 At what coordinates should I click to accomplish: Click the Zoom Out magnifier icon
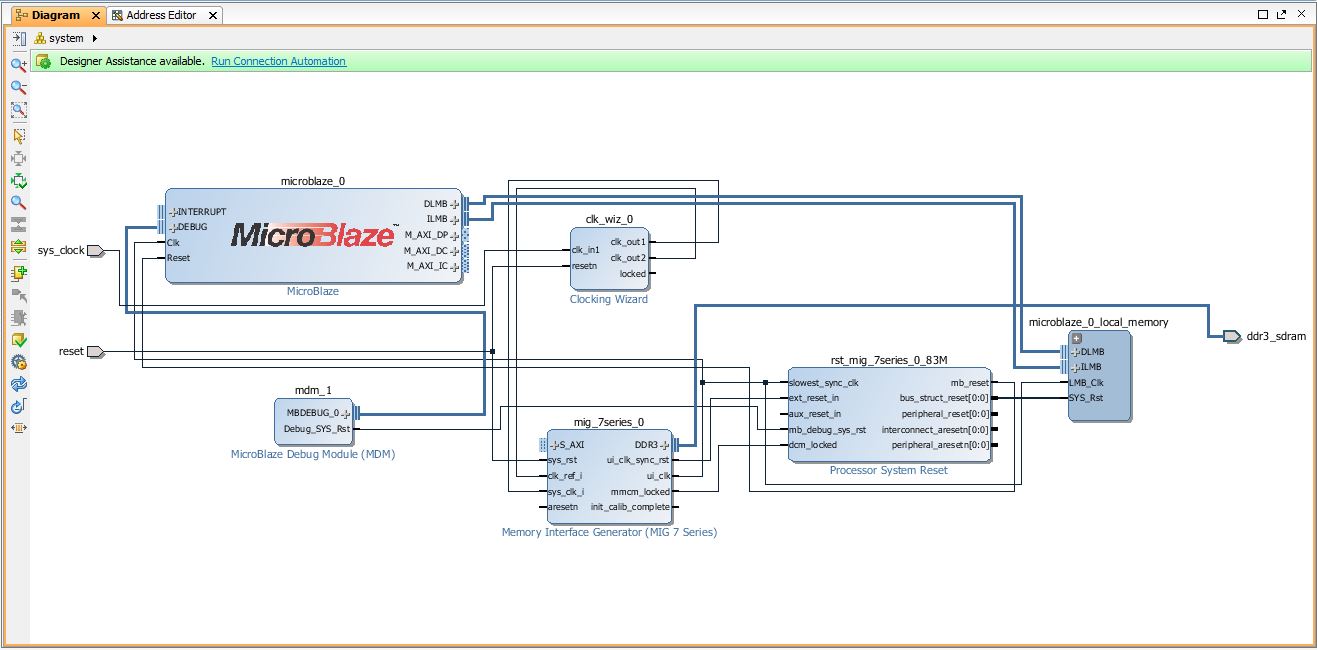19,88
